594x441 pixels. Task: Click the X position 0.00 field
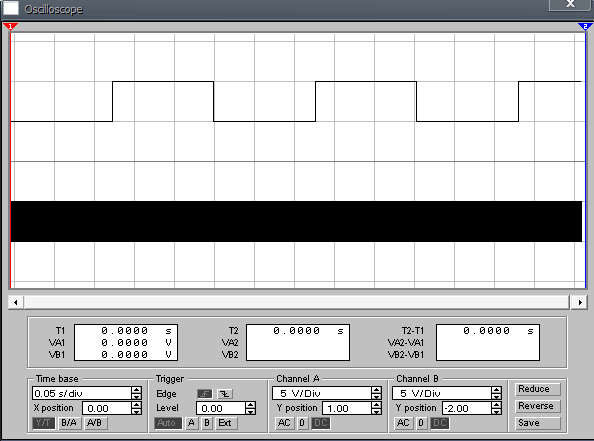107,408
